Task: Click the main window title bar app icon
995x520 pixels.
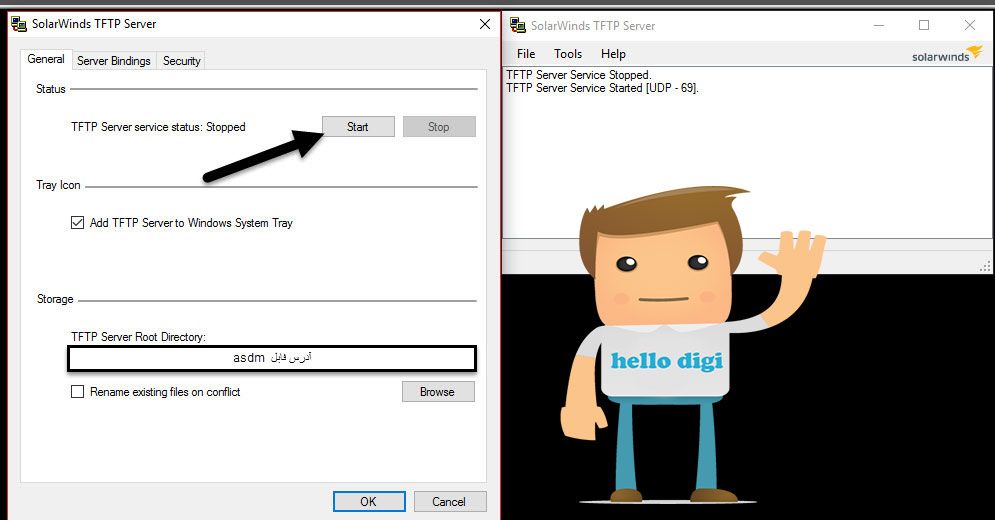Action: click(518, 25)
